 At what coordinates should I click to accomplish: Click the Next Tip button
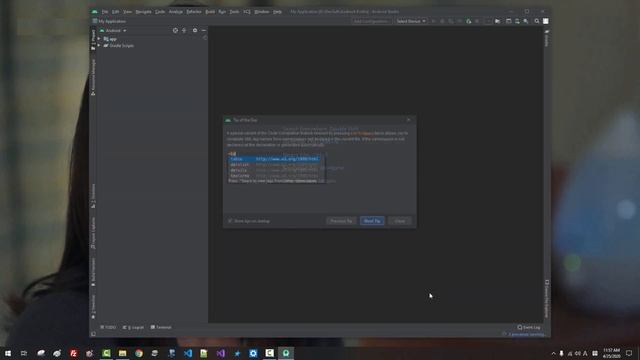pyautogui.click(x=372, y=221)
